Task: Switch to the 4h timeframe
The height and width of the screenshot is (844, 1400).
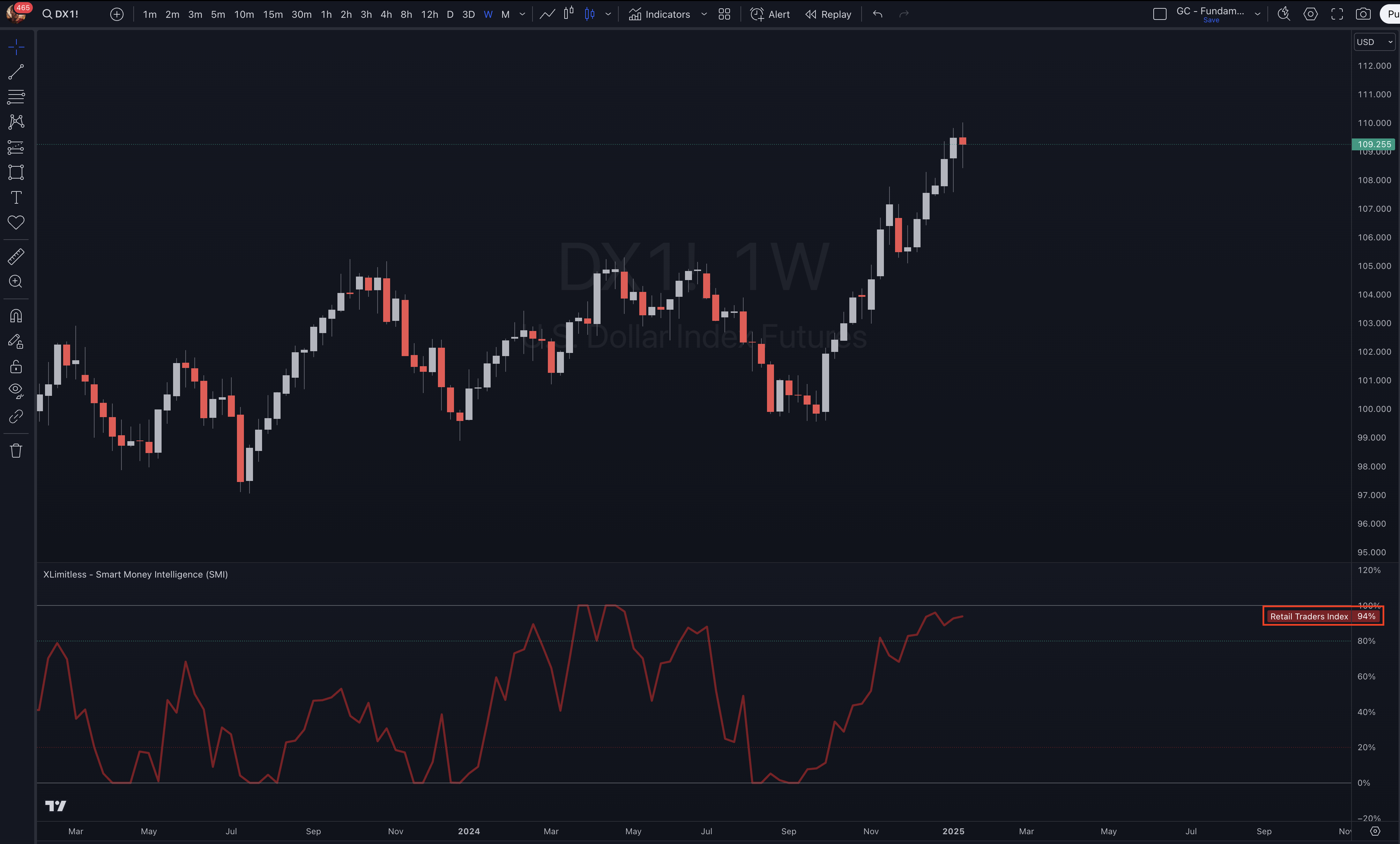Action: (x=386, y=14)
